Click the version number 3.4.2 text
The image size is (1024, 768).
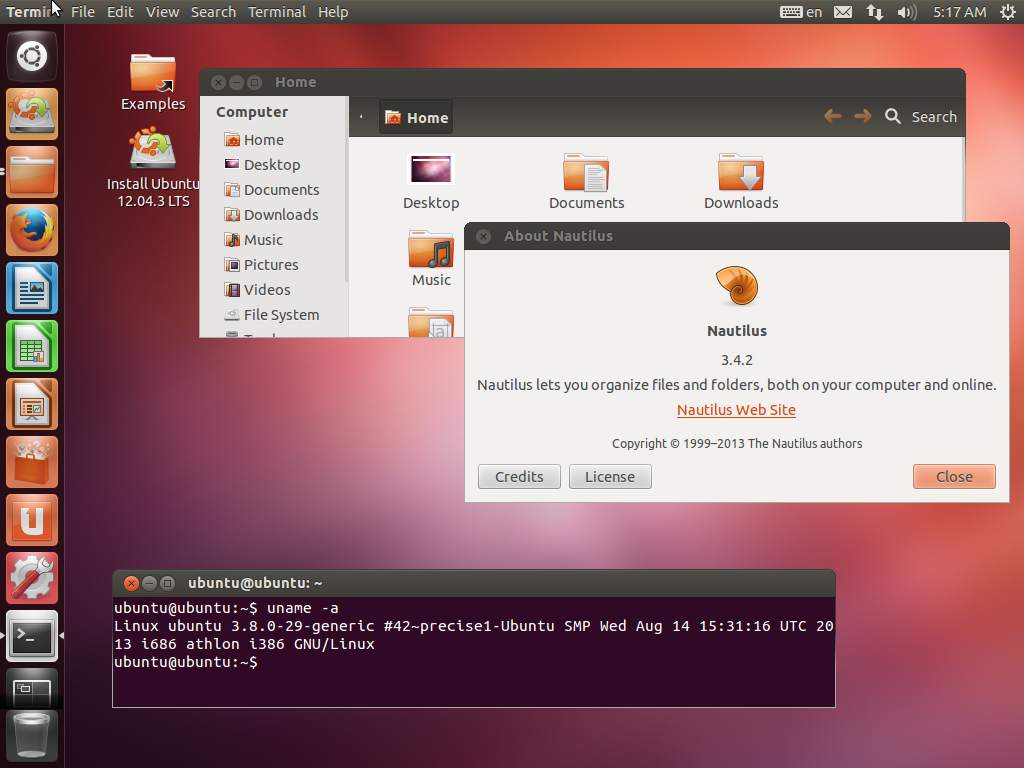point(737,360)
